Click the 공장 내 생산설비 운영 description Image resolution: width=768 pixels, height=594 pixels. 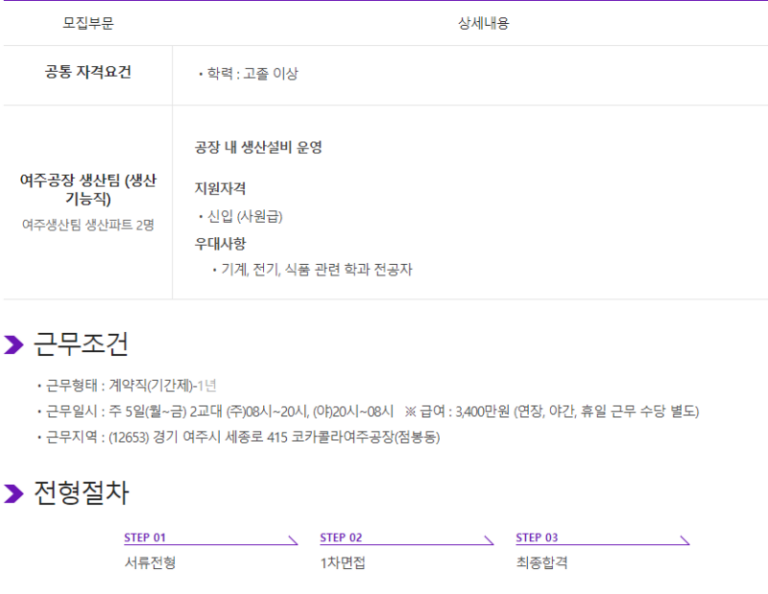(258, 148)
